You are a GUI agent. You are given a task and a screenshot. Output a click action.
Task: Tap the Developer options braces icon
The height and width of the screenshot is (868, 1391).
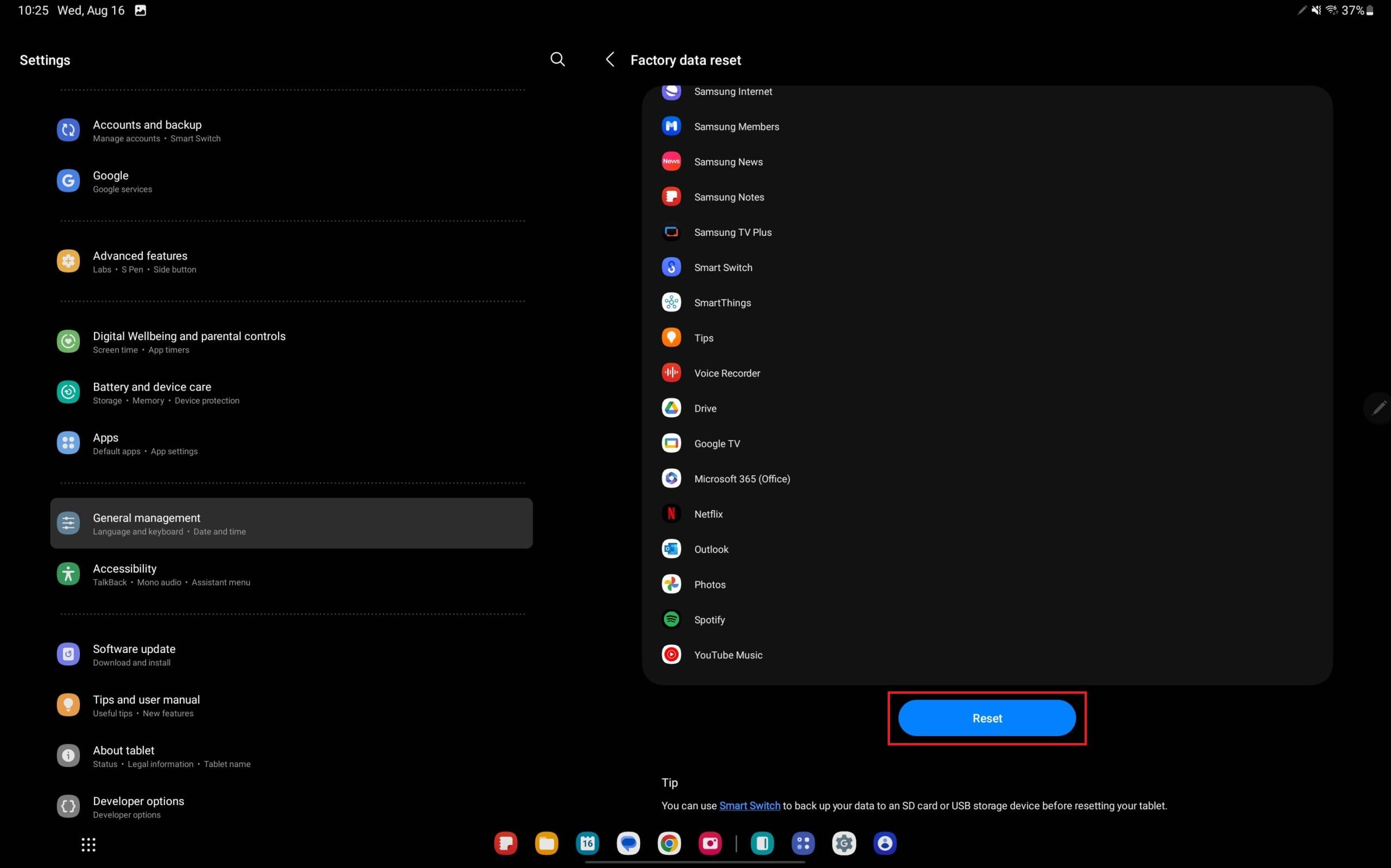click(68, 806)
